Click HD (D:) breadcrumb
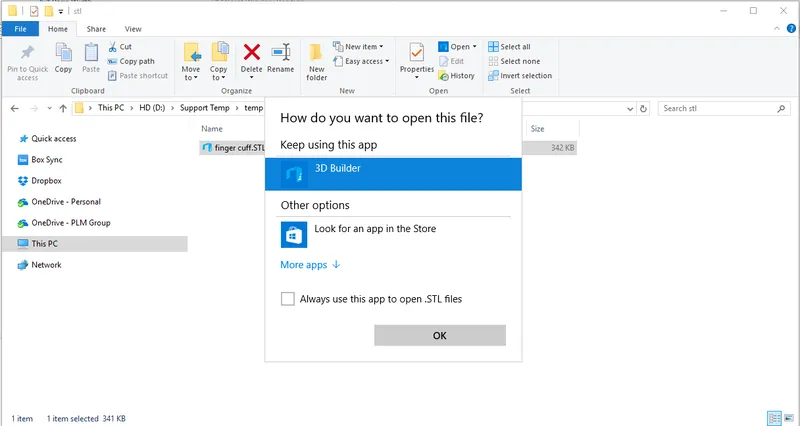This screenshot has height=426, width=800. pos(152,108)
